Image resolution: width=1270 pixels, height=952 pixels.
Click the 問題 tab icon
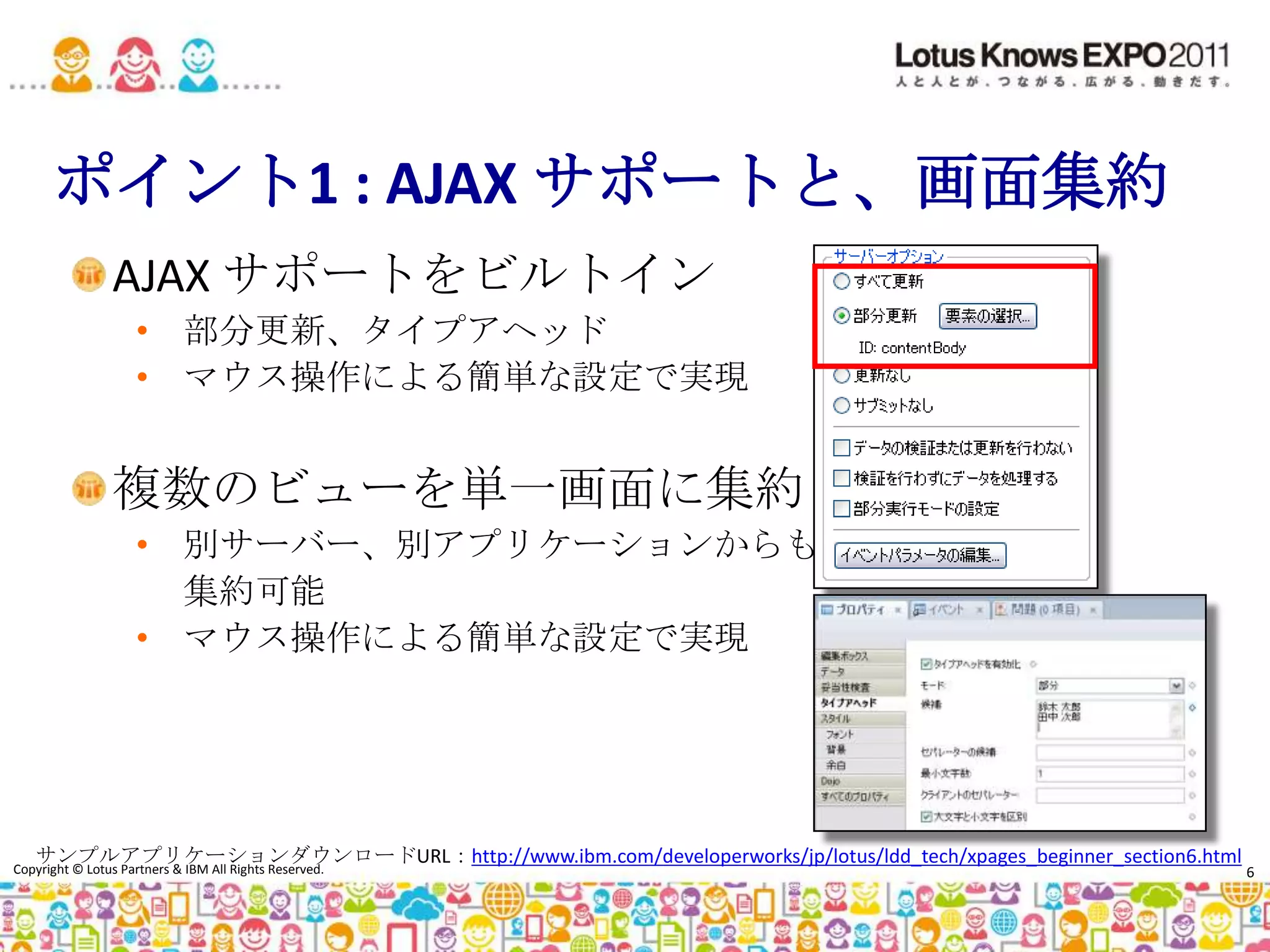click(1001, 610)
